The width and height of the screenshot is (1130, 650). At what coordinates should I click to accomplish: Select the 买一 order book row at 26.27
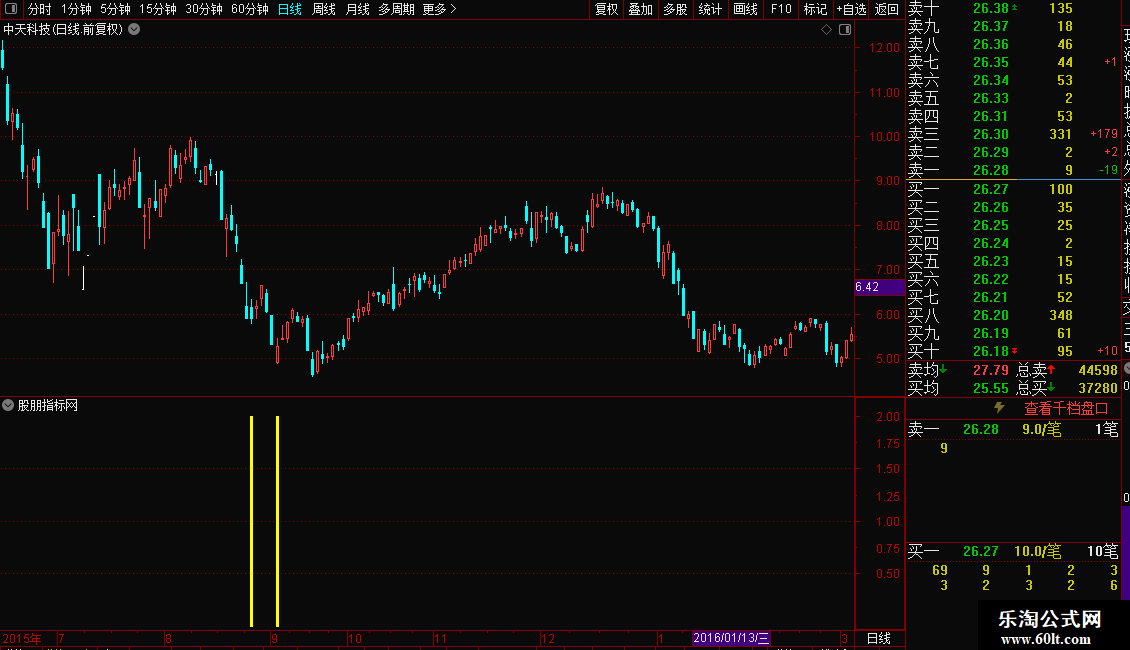click(x=1013, y=189)
